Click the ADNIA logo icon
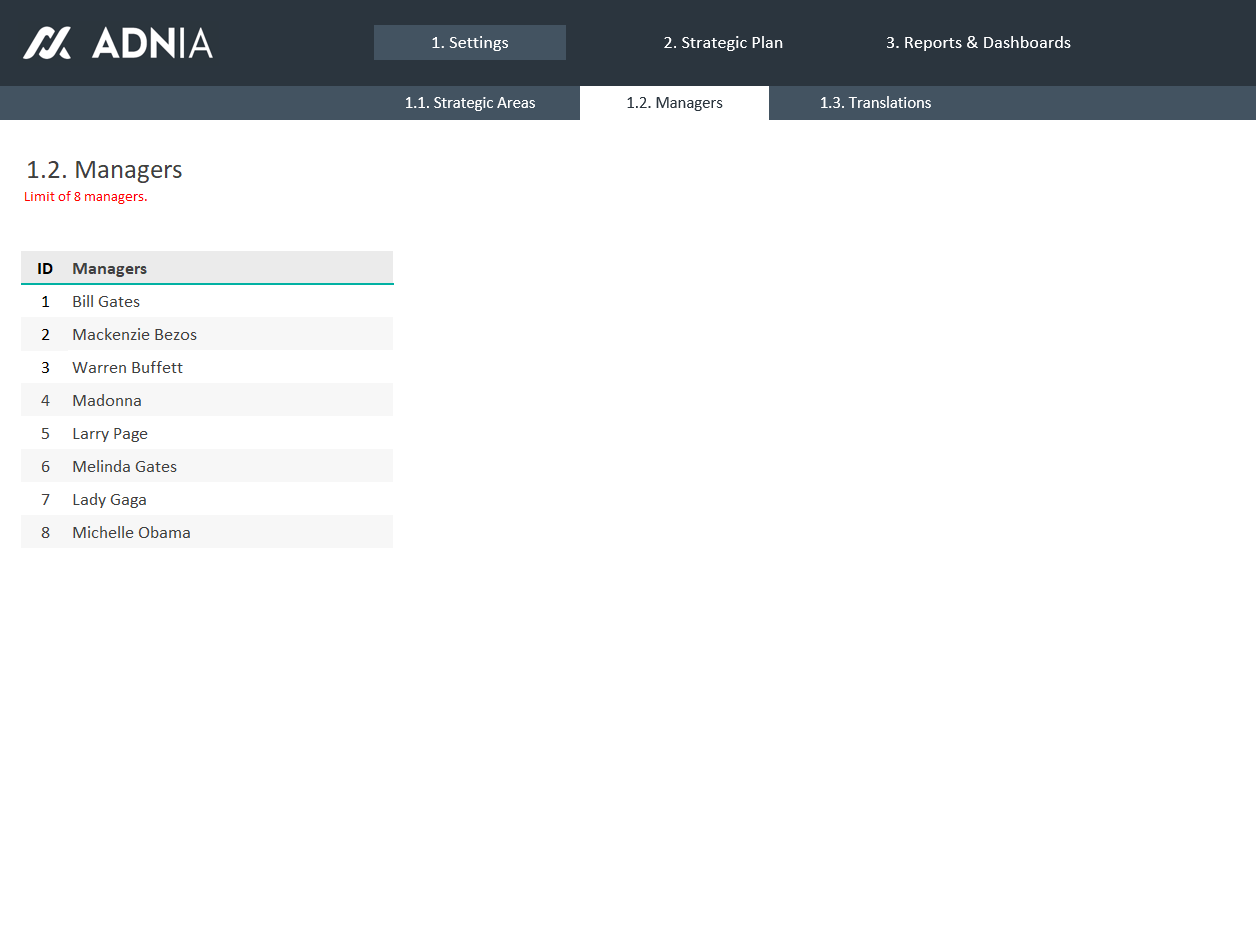The width and height of the screenshot is (1256, 936). (x=47, y=43)
